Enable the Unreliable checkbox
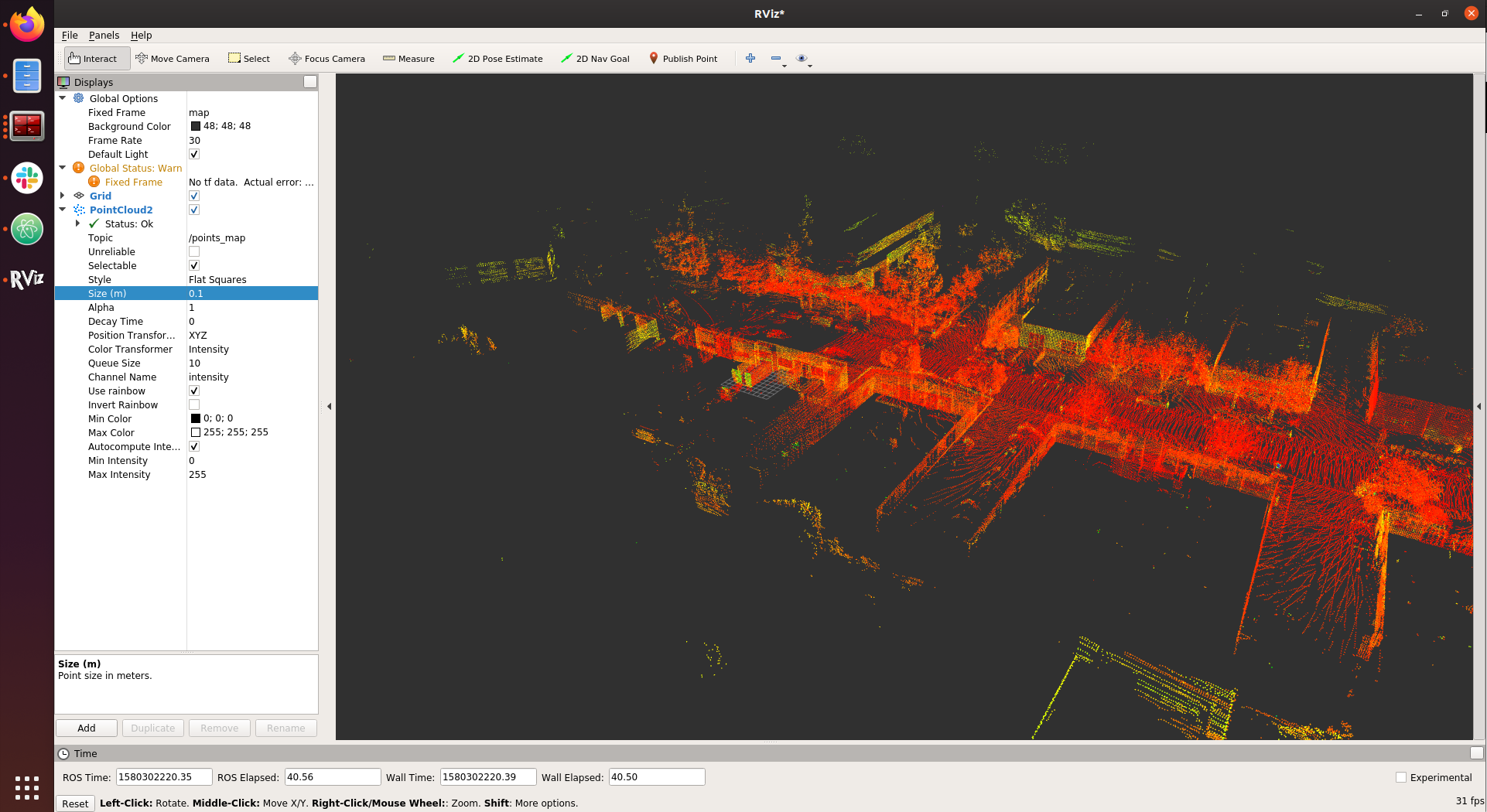1487x812 pixels. point(194,252)
